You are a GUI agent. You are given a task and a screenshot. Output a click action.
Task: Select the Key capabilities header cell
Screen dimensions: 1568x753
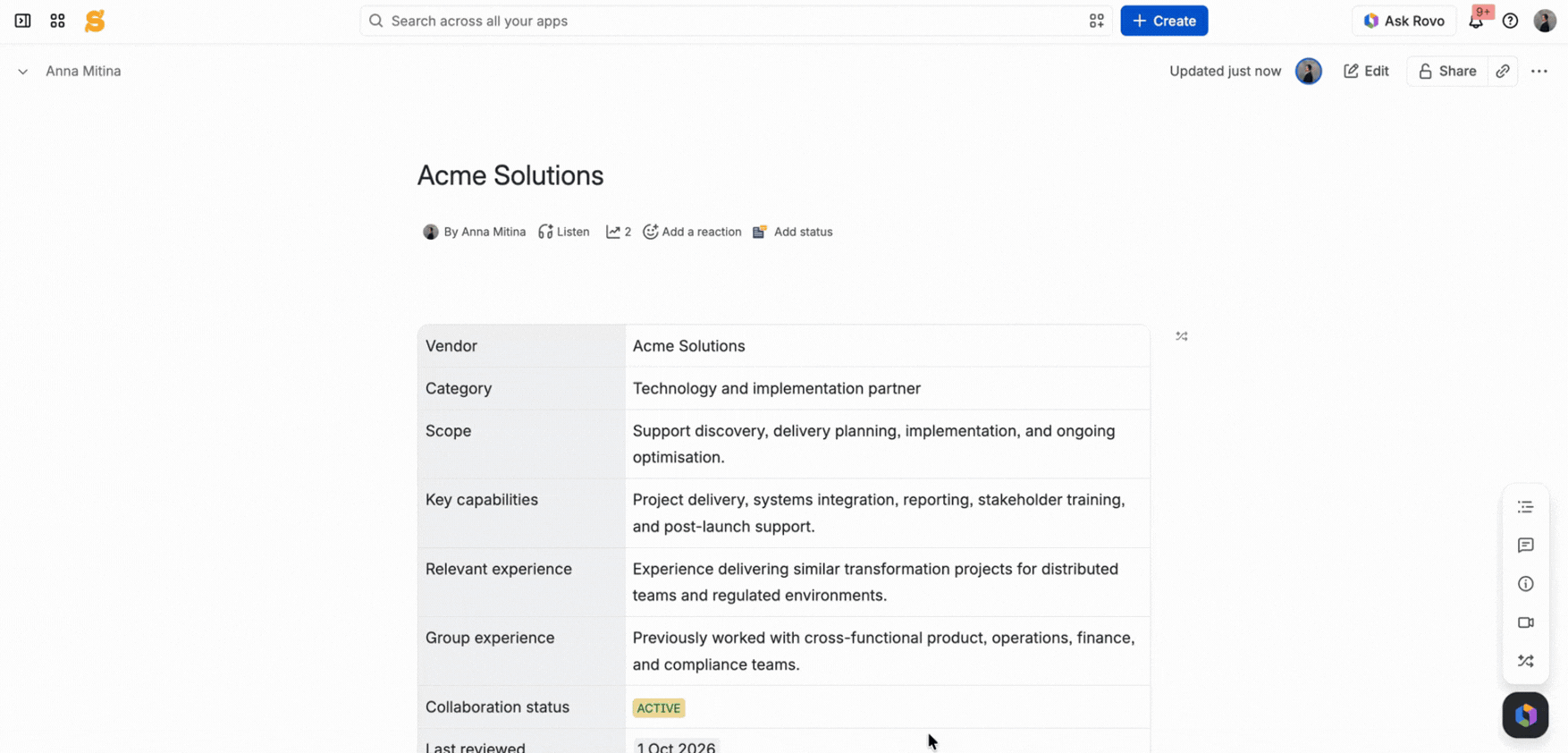click(521, 512)
